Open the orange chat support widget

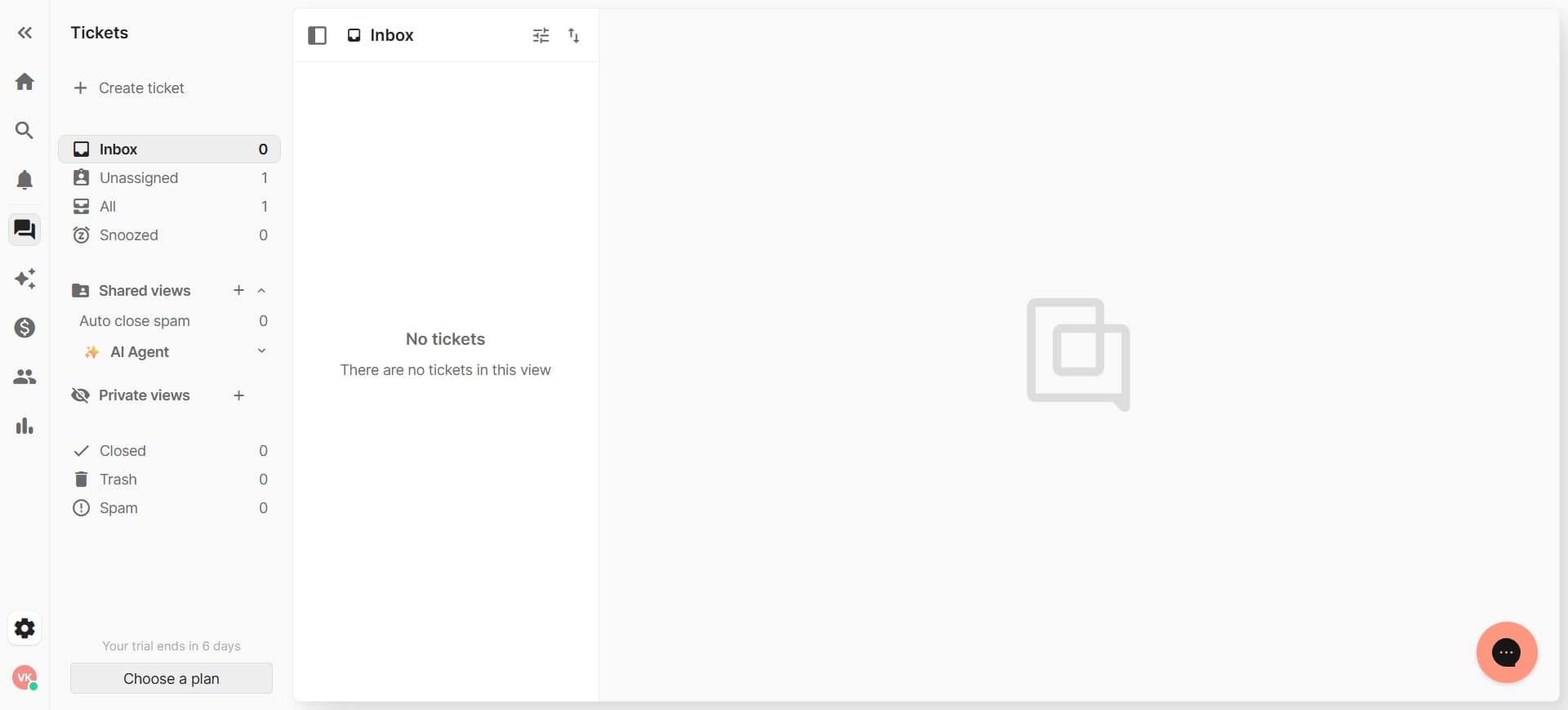coord(1507,652)
